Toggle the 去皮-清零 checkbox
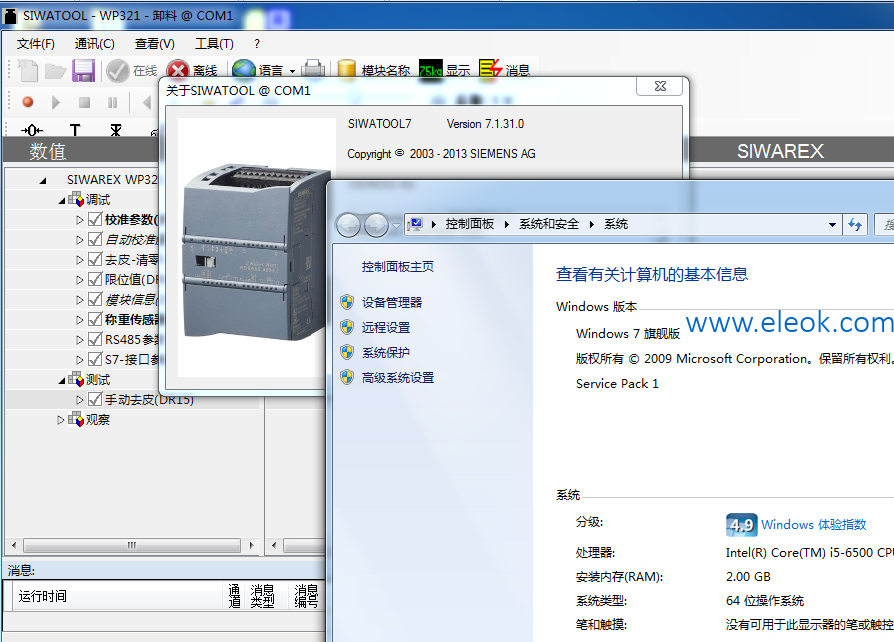 [x=95, y=259]
